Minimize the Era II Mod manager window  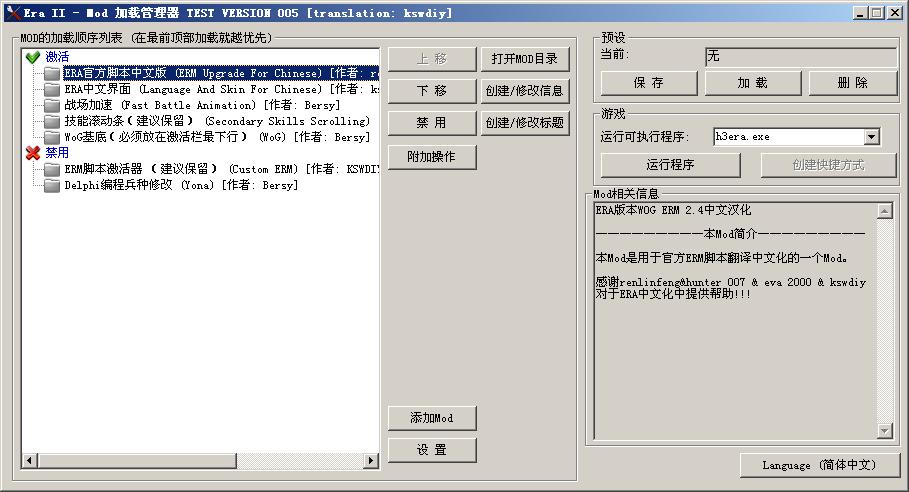(x=860, y=13)
